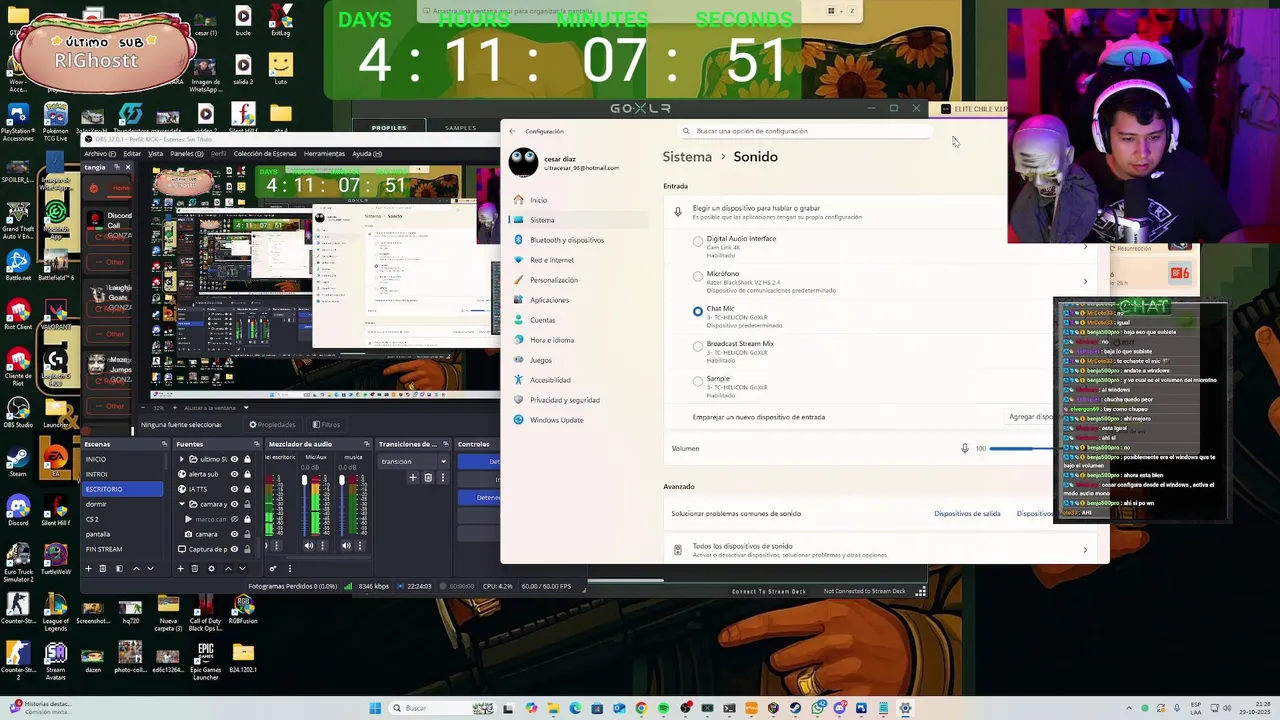The image size is (1280, 720).
Task: Click Sistema breadcrumb in Settings
Action: point(687,157)
